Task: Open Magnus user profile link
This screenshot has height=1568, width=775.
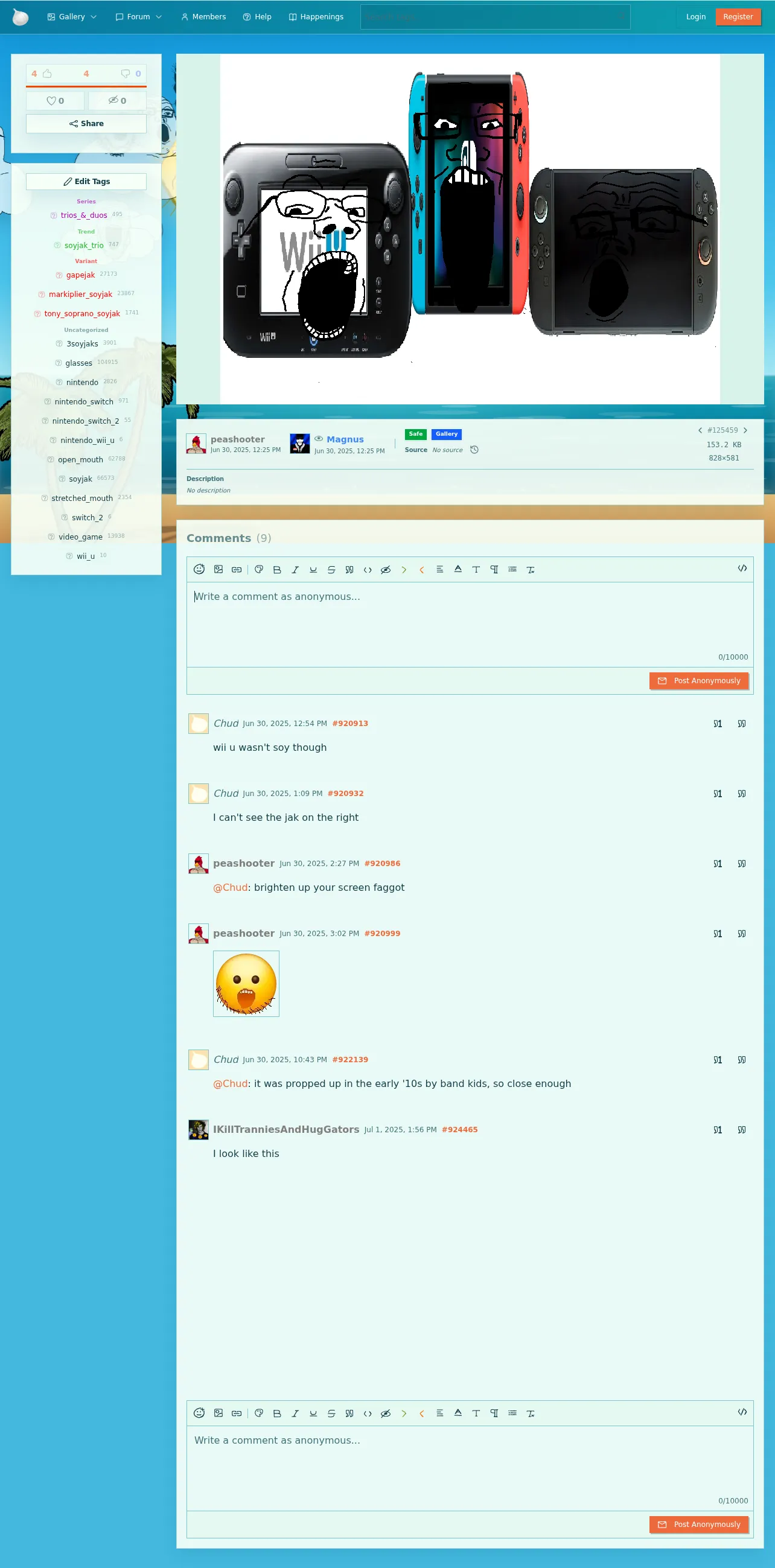Action: (x=345, y=439)
